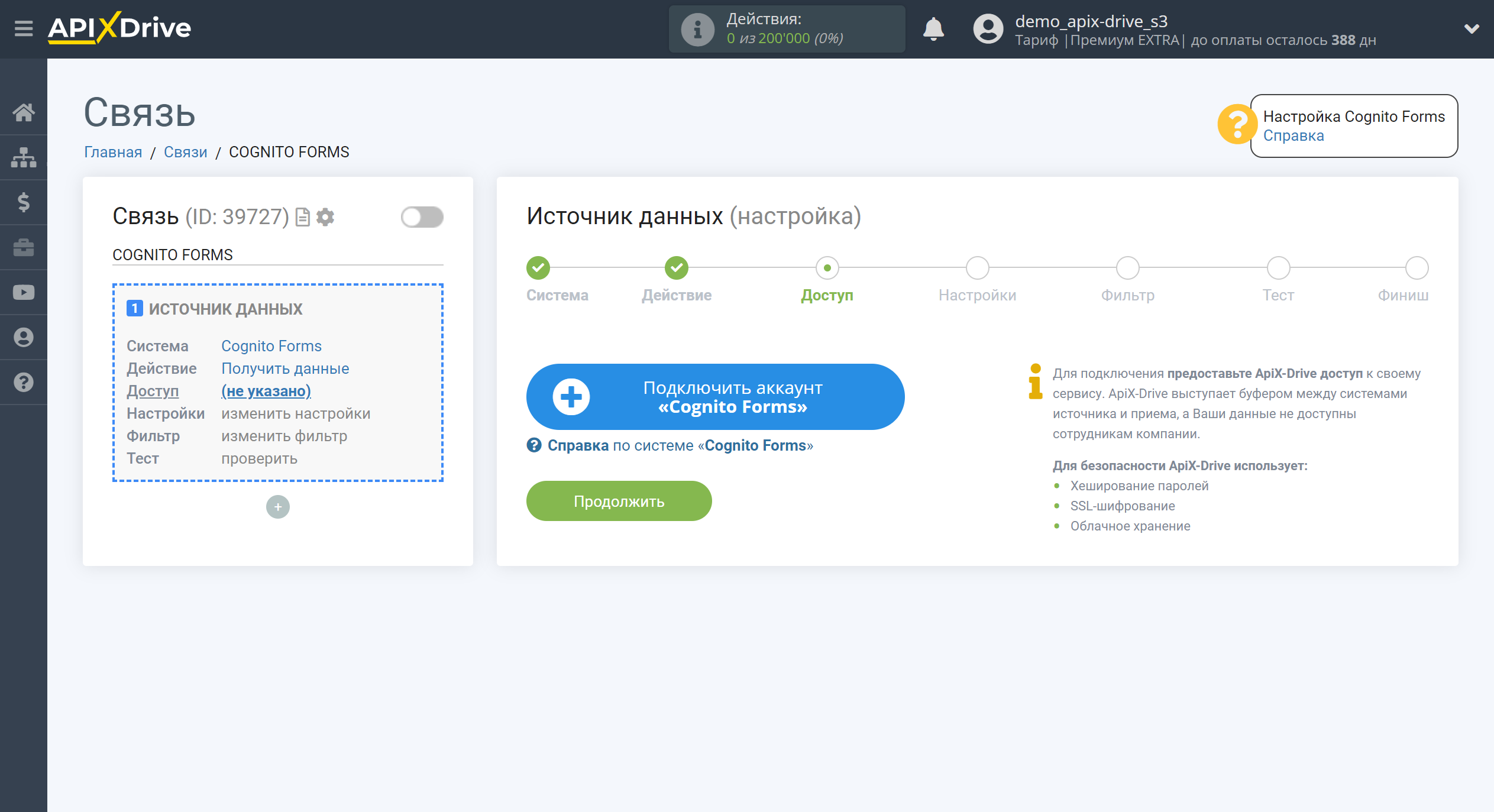Viewport: 1494px width, 812px height.
Task: Click the COGNITO FORMS connection name field
Action: click(x=278, y=255)
